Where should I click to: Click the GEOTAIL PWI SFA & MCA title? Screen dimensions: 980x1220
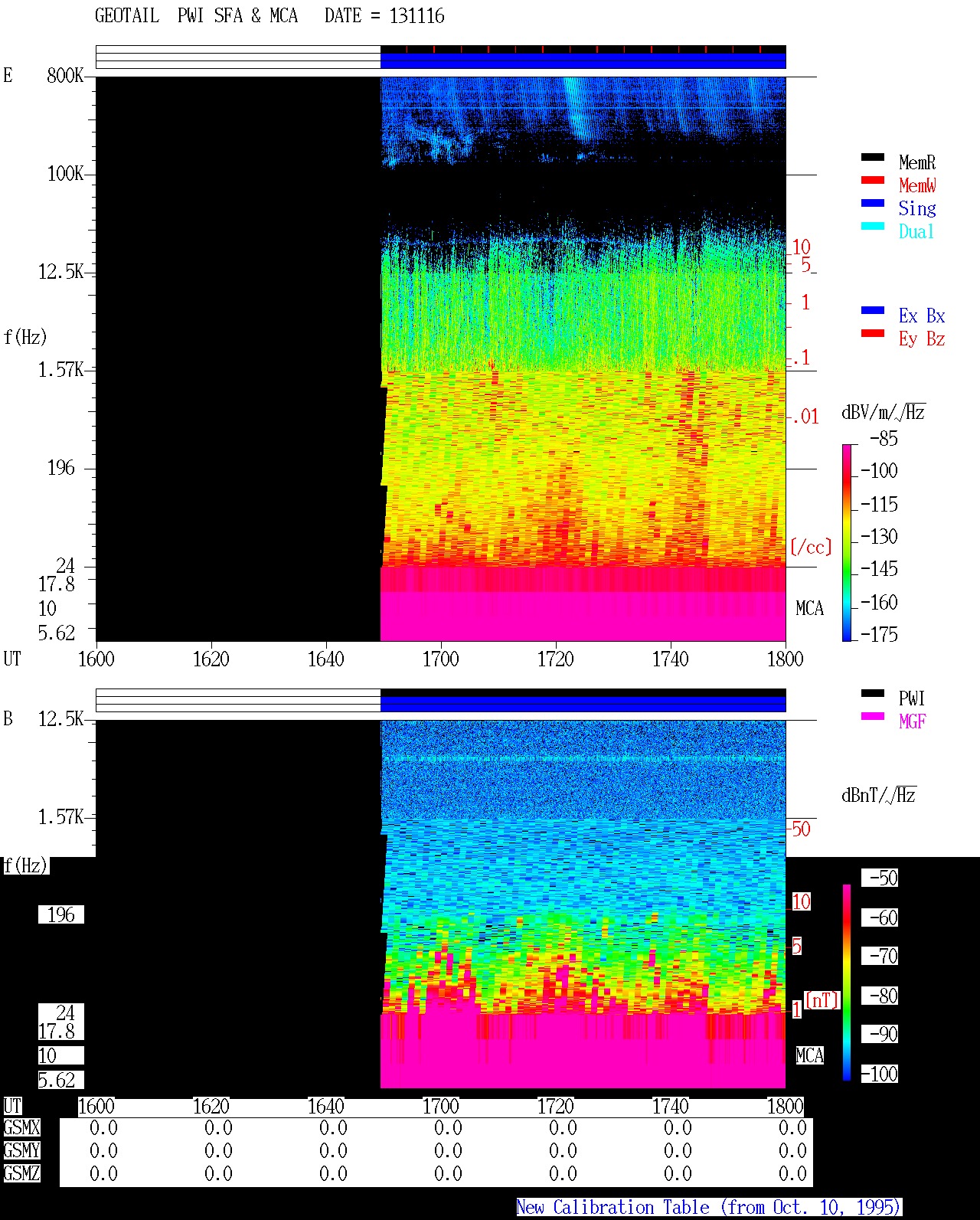pyautogui.click(x=196, y=16)
